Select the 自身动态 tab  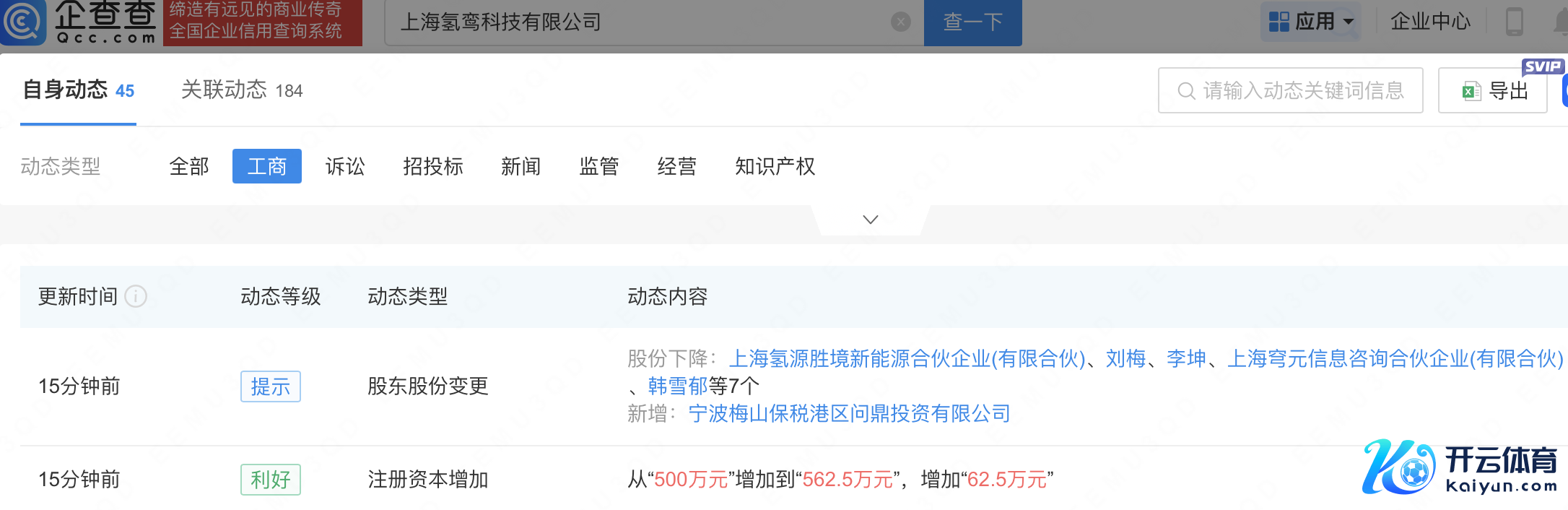(78, 90)
